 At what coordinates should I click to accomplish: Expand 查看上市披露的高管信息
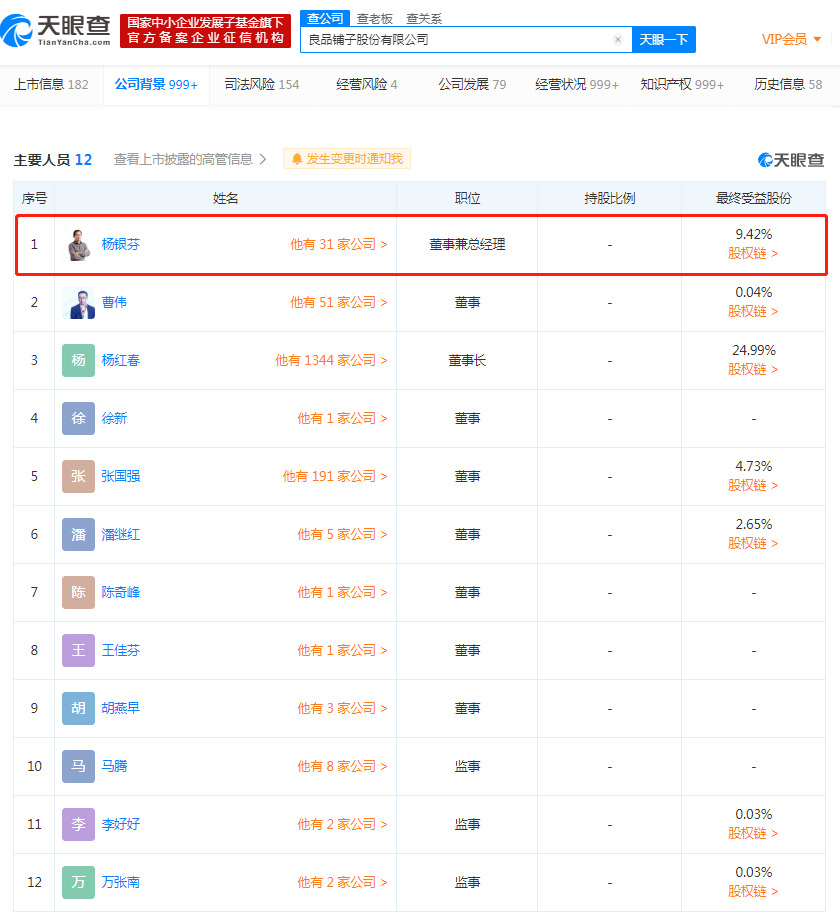click(190, 159)
